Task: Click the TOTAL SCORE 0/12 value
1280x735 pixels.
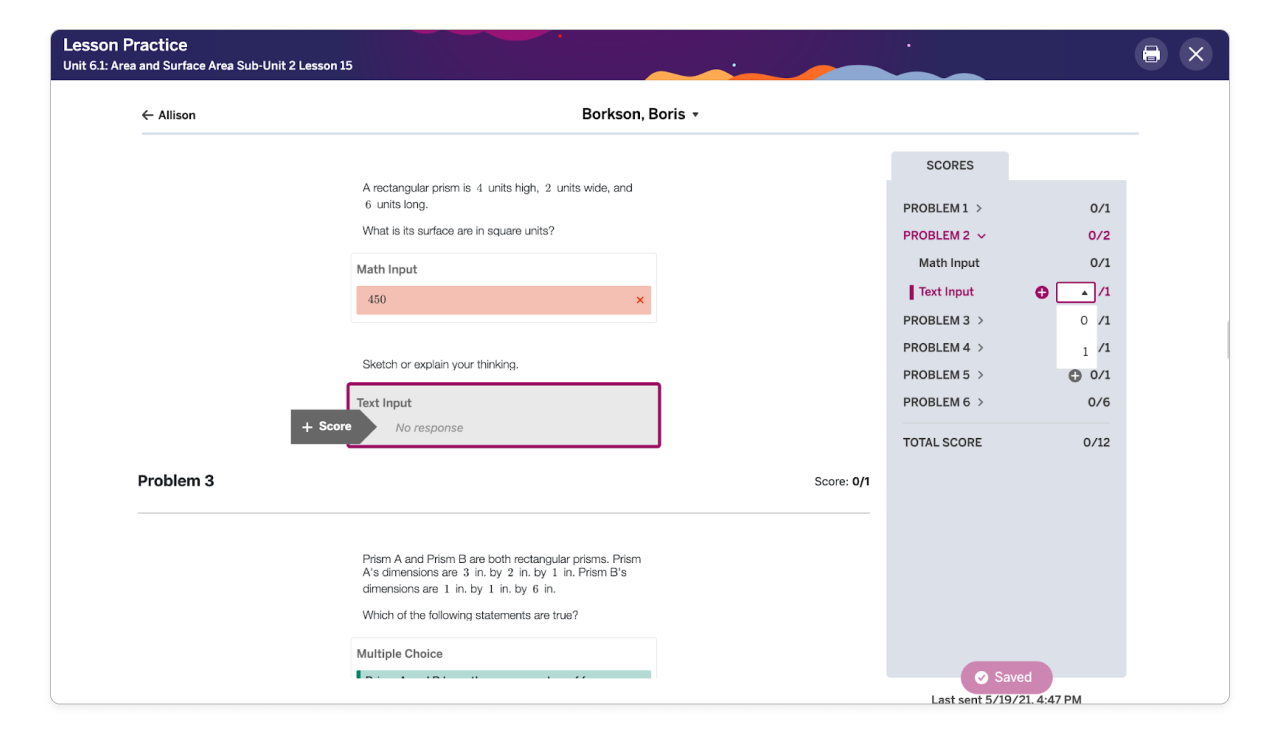Action: click(x=1096, y=442)
